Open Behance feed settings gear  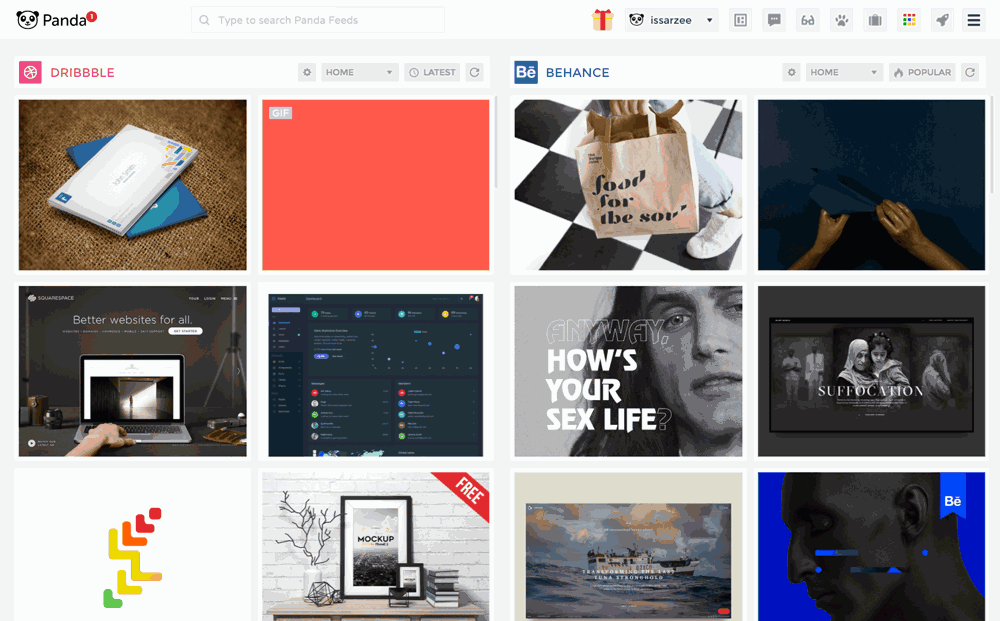[x=791, y=72]
